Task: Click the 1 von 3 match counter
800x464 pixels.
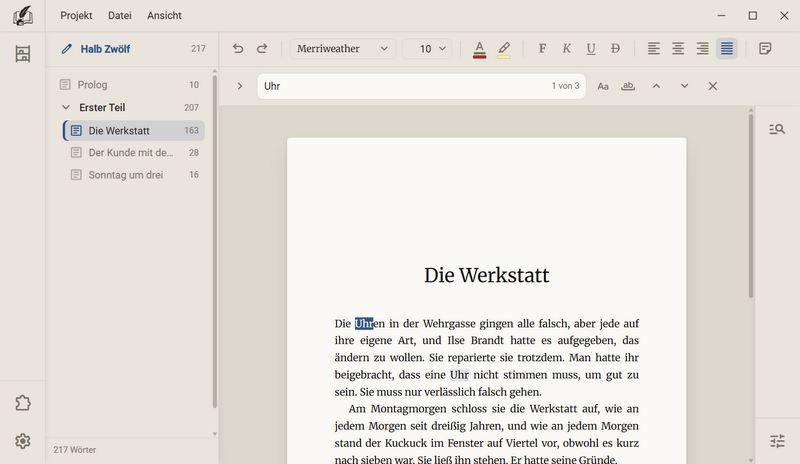Action: [565, 86]
